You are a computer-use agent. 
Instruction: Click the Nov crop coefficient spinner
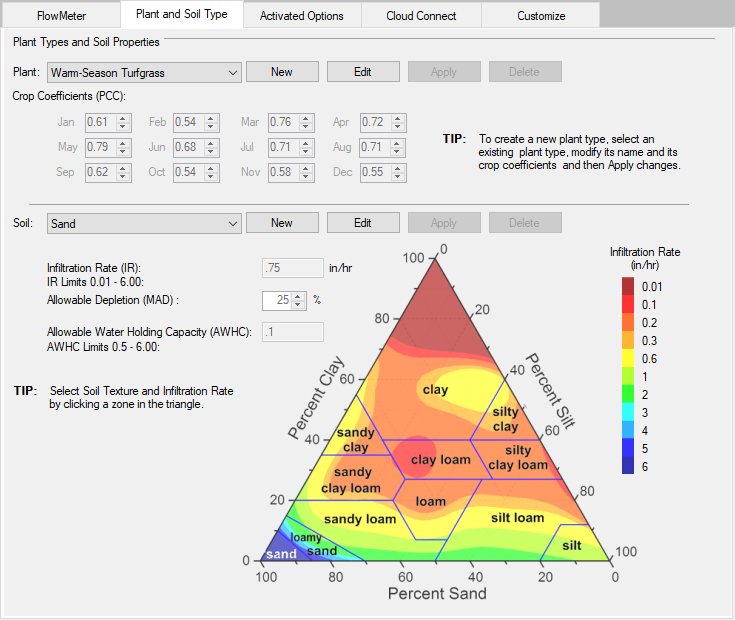point(306,172)
